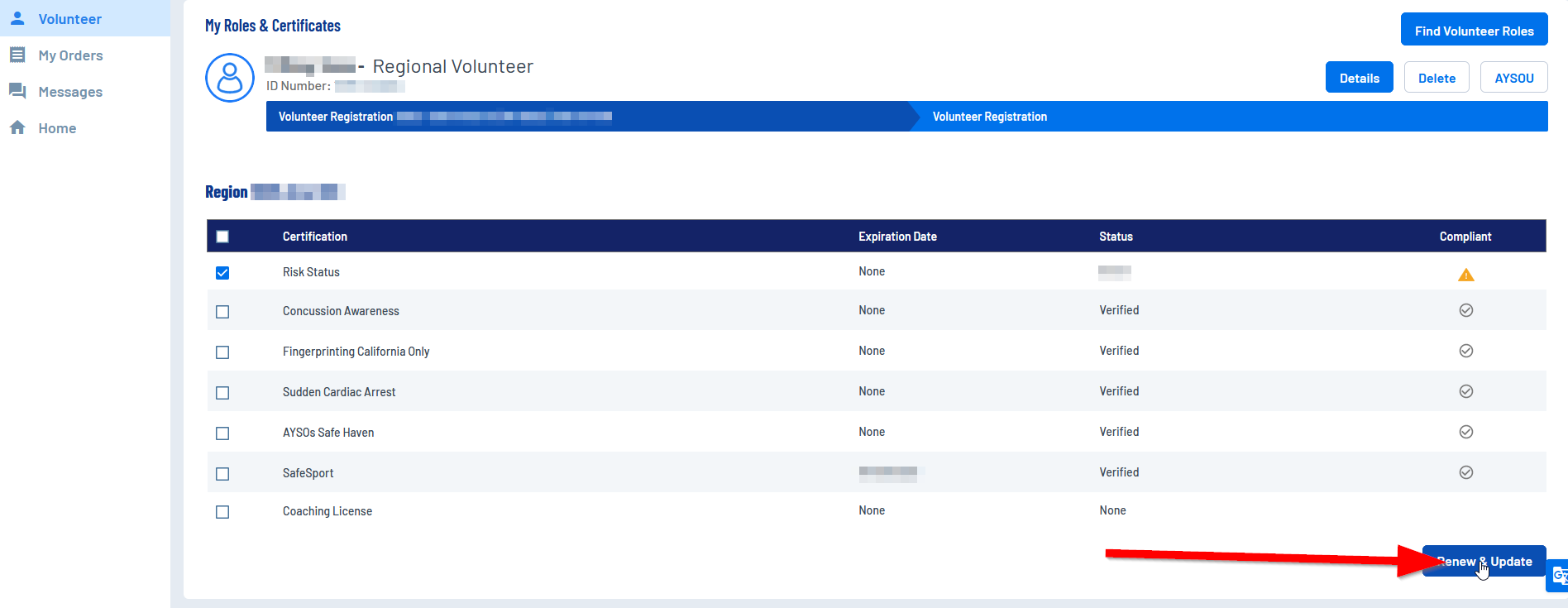This screenshot has height=608, width=1568.
Task: Select the Coaching License checkbox
Action: pos(222,512)
